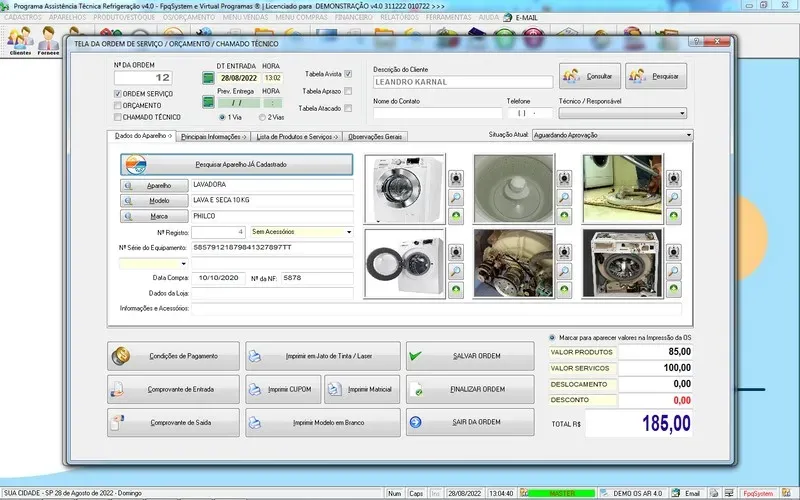Click magnifier icon beside top-right repair photo
Image resolution: width=800 pixels, height=500 pixels.
[673, 197]
